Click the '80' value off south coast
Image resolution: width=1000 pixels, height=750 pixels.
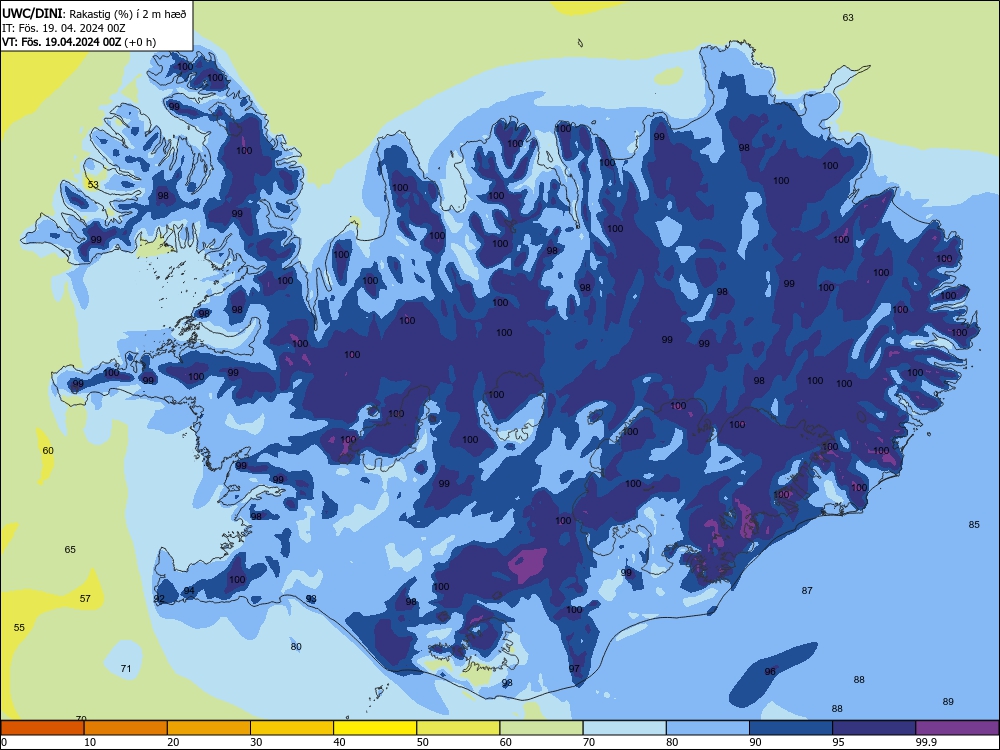(296, 646)
